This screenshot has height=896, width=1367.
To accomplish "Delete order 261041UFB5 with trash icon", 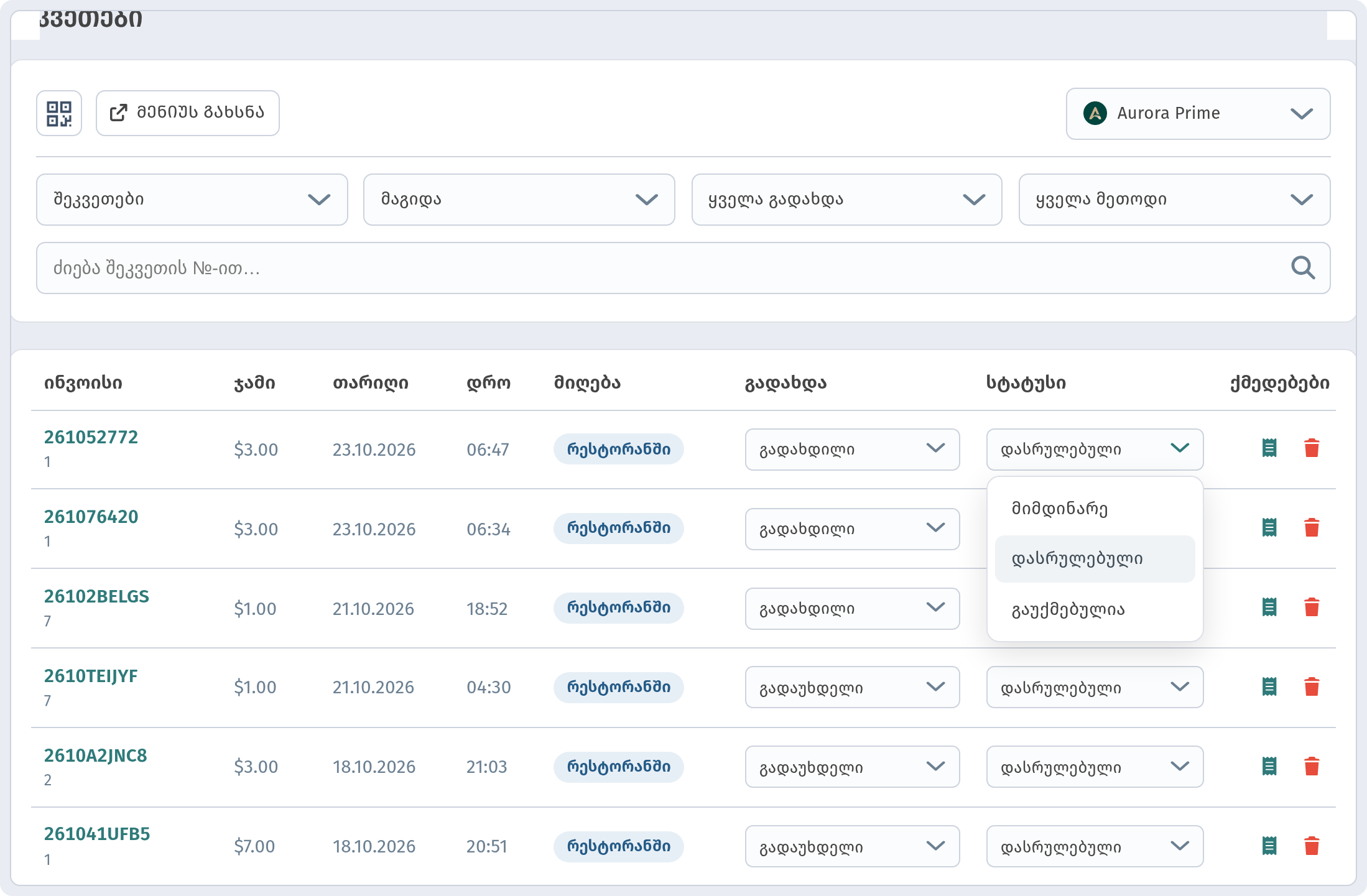I will pyautogui.click(x=1312, y=846).
